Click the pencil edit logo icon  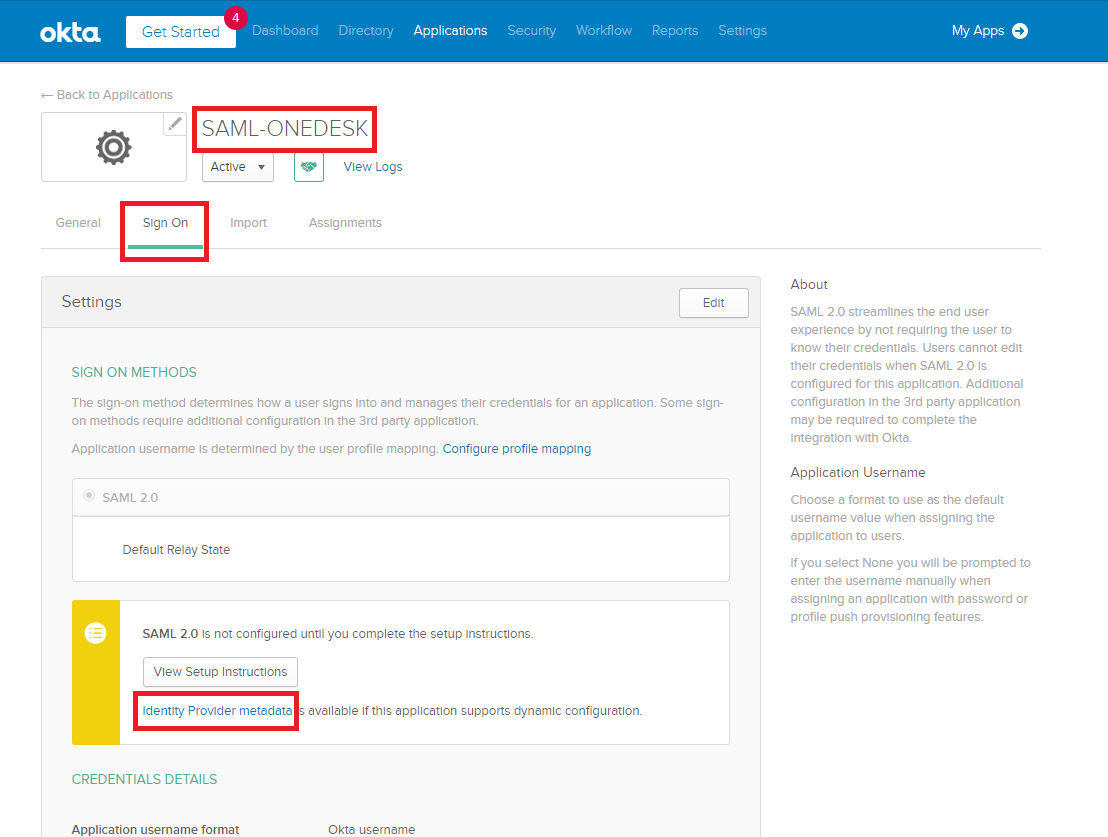point(175,124)
